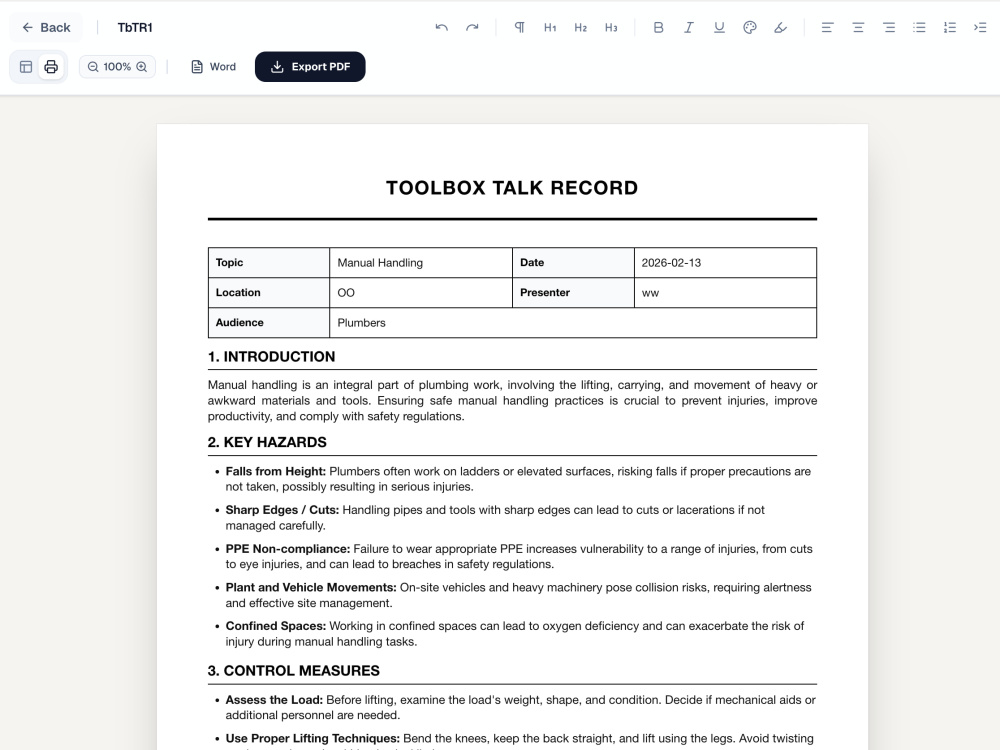Center align the text
Viewport: 1000px width, 750px height.
click(858, 27)
